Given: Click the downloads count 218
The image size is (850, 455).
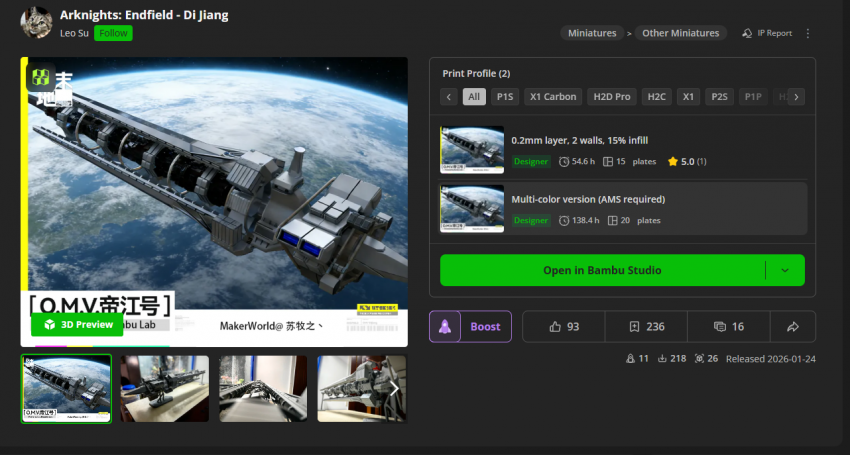Looking at the screenshot, I should tap(672, 358).
